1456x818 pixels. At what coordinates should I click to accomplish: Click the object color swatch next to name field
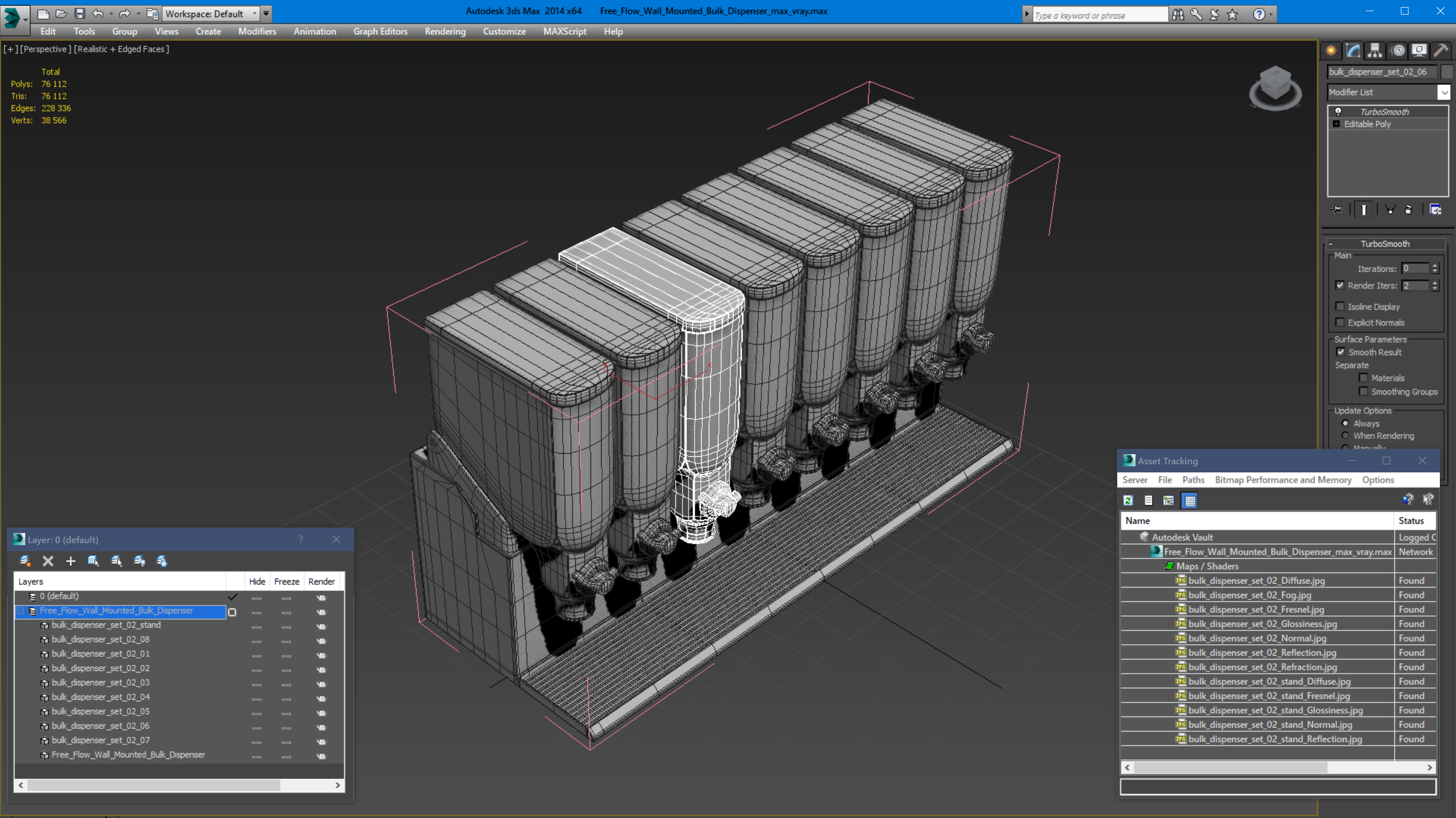click(1447, 72)
